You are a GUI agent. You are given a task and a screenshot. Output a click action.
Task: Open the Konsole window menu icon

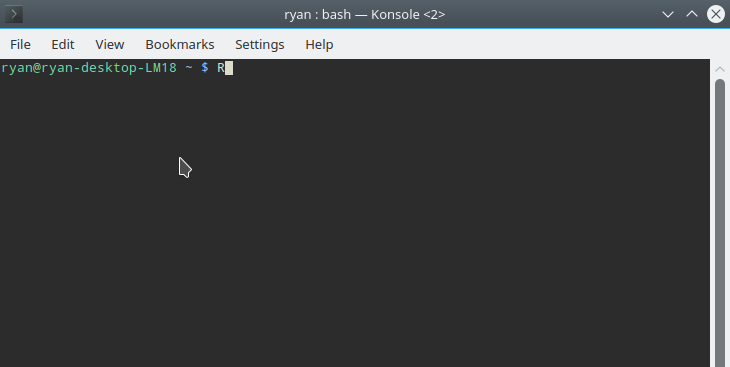pyautogui.click(x=14, y=14)
